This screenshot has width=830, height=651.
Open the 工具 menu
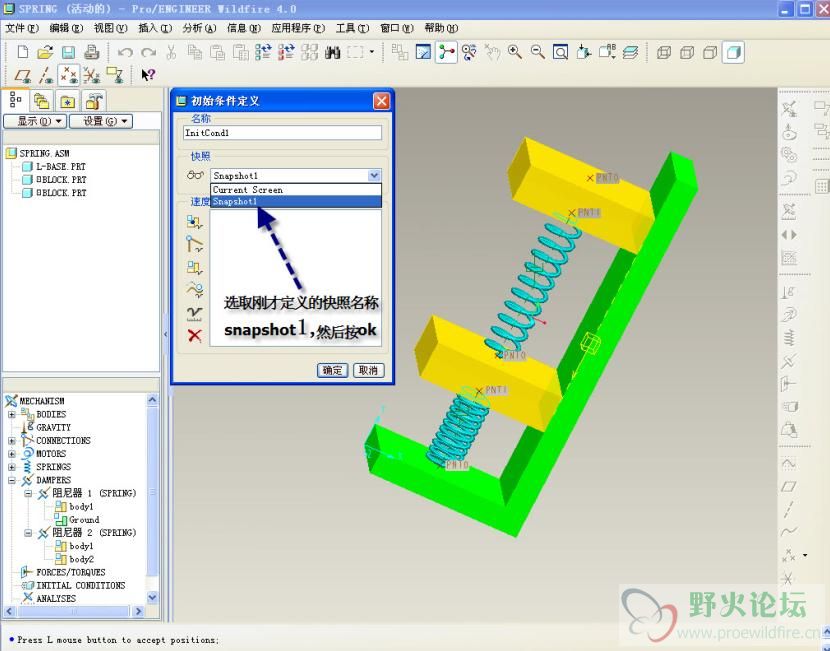353,28
